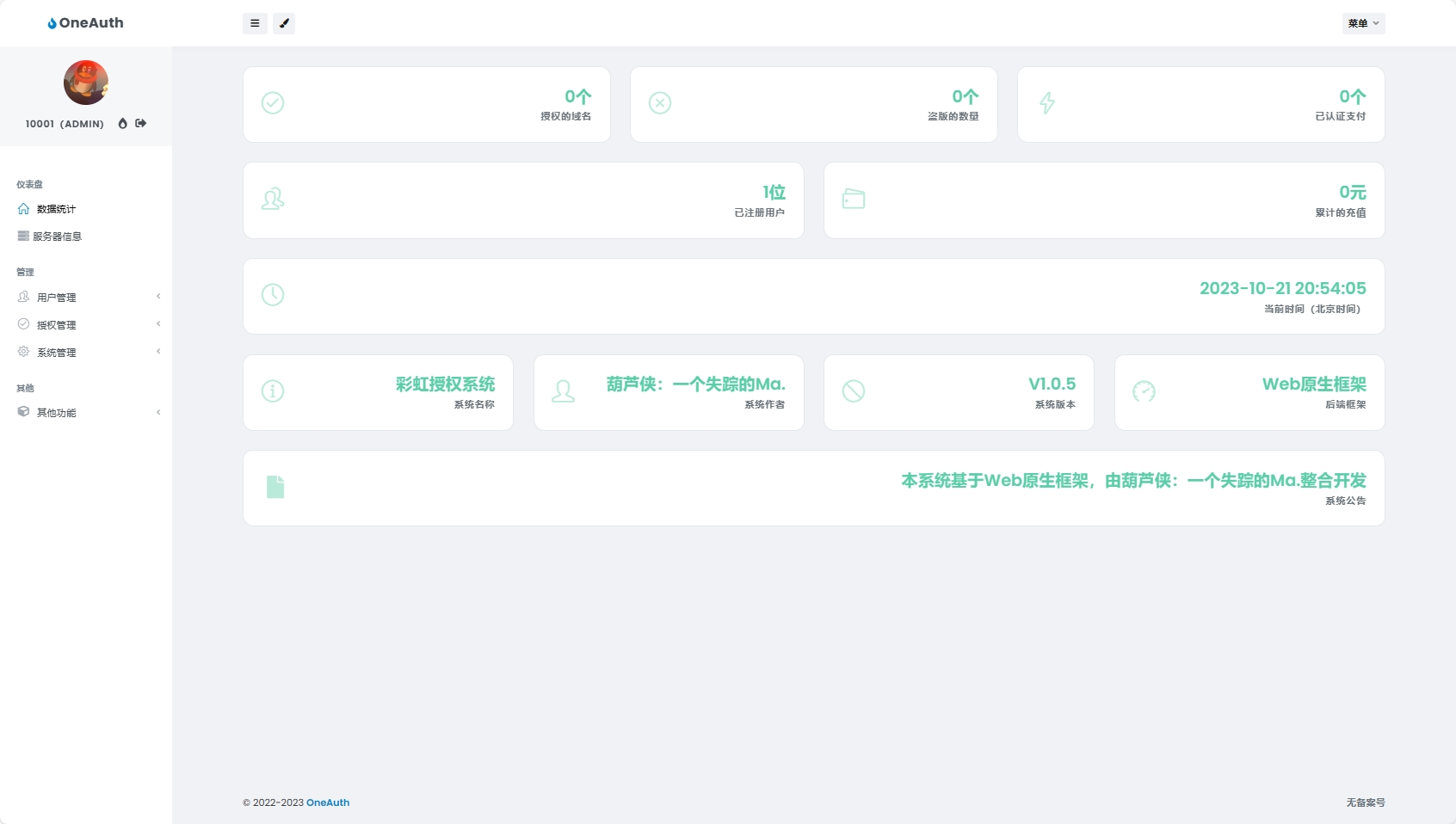Click the 无备案号 footer text

click(1366, 802)
